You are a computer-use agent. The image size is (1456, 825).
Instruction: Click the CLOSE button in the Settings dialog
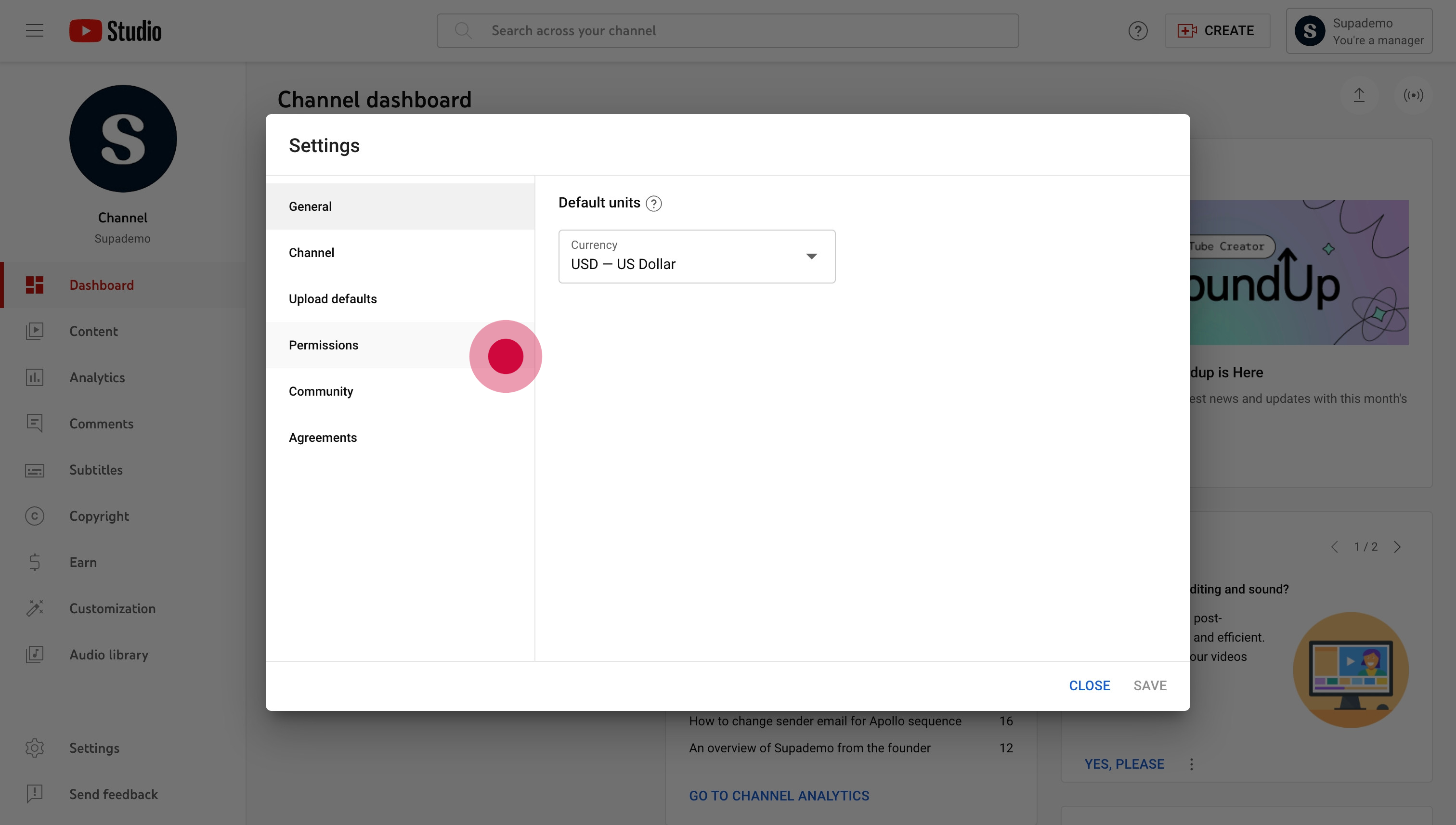point(1089,685)
